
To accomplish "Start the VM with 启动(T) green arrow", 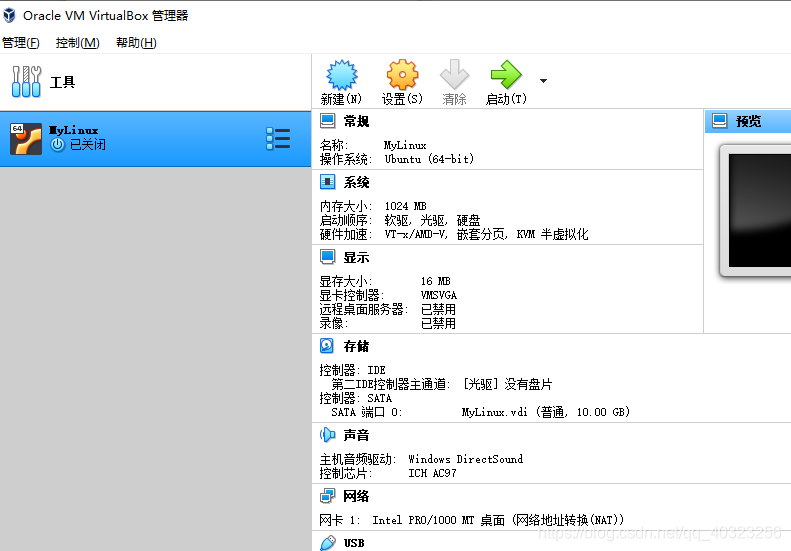I will (505, 75).
